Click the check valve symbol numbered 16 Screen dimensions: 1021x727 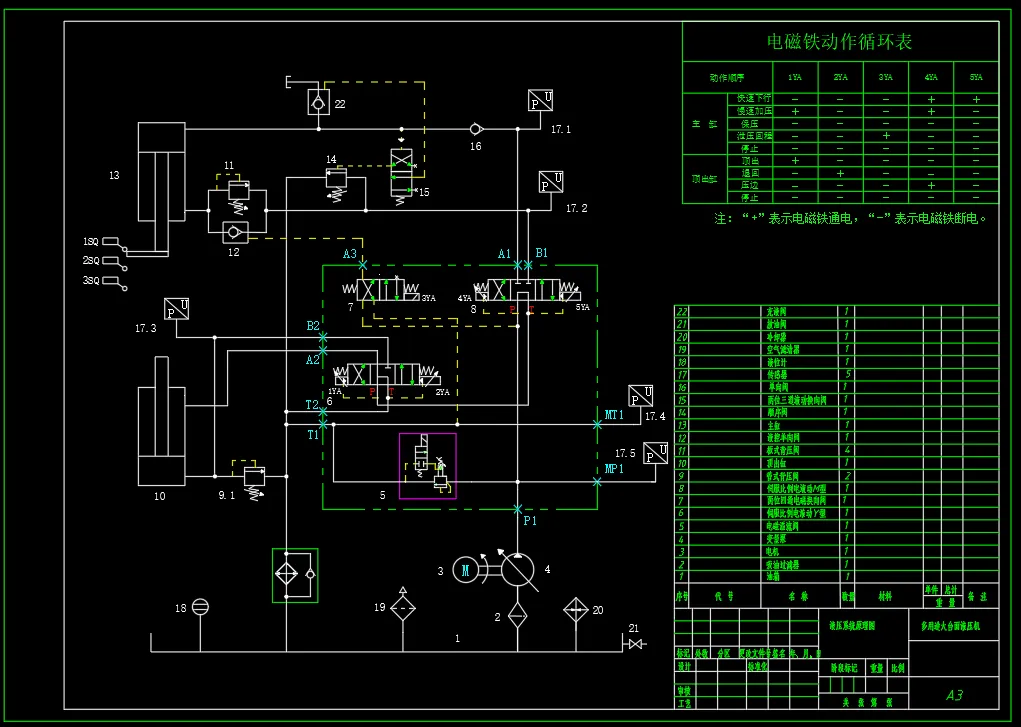476,128
